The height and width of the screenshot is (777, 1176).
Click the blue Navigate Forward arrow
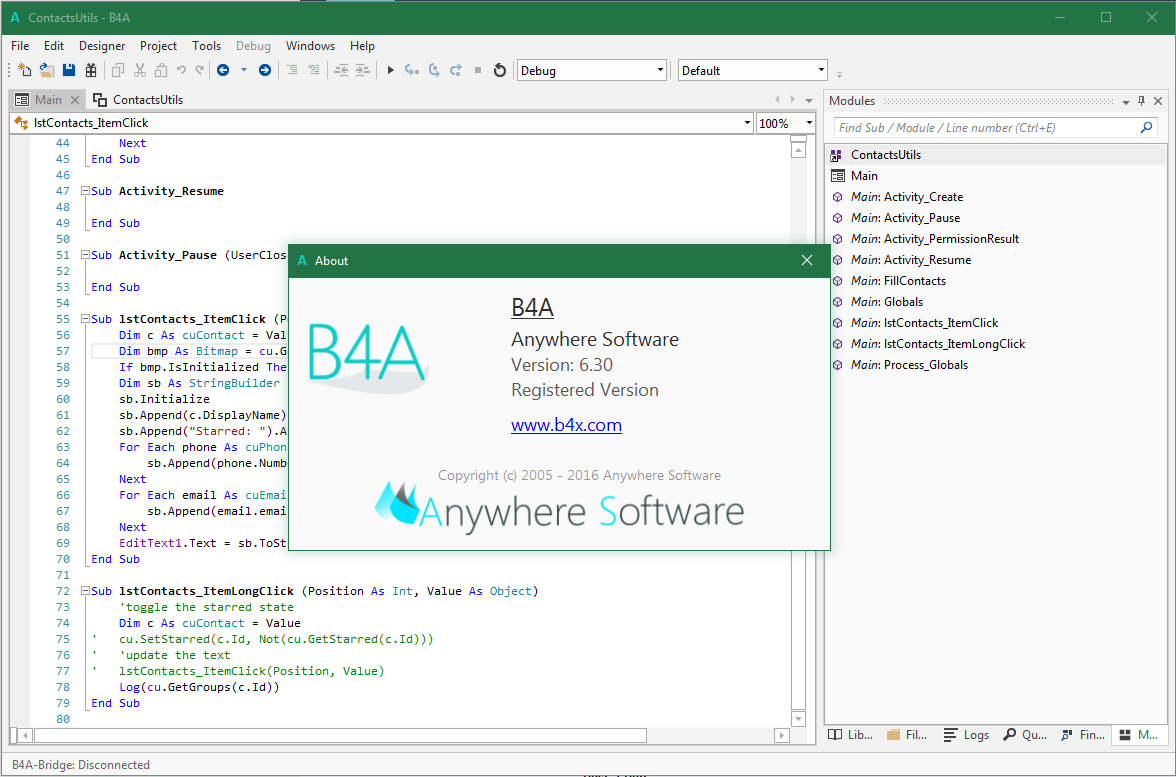(265, 70)
